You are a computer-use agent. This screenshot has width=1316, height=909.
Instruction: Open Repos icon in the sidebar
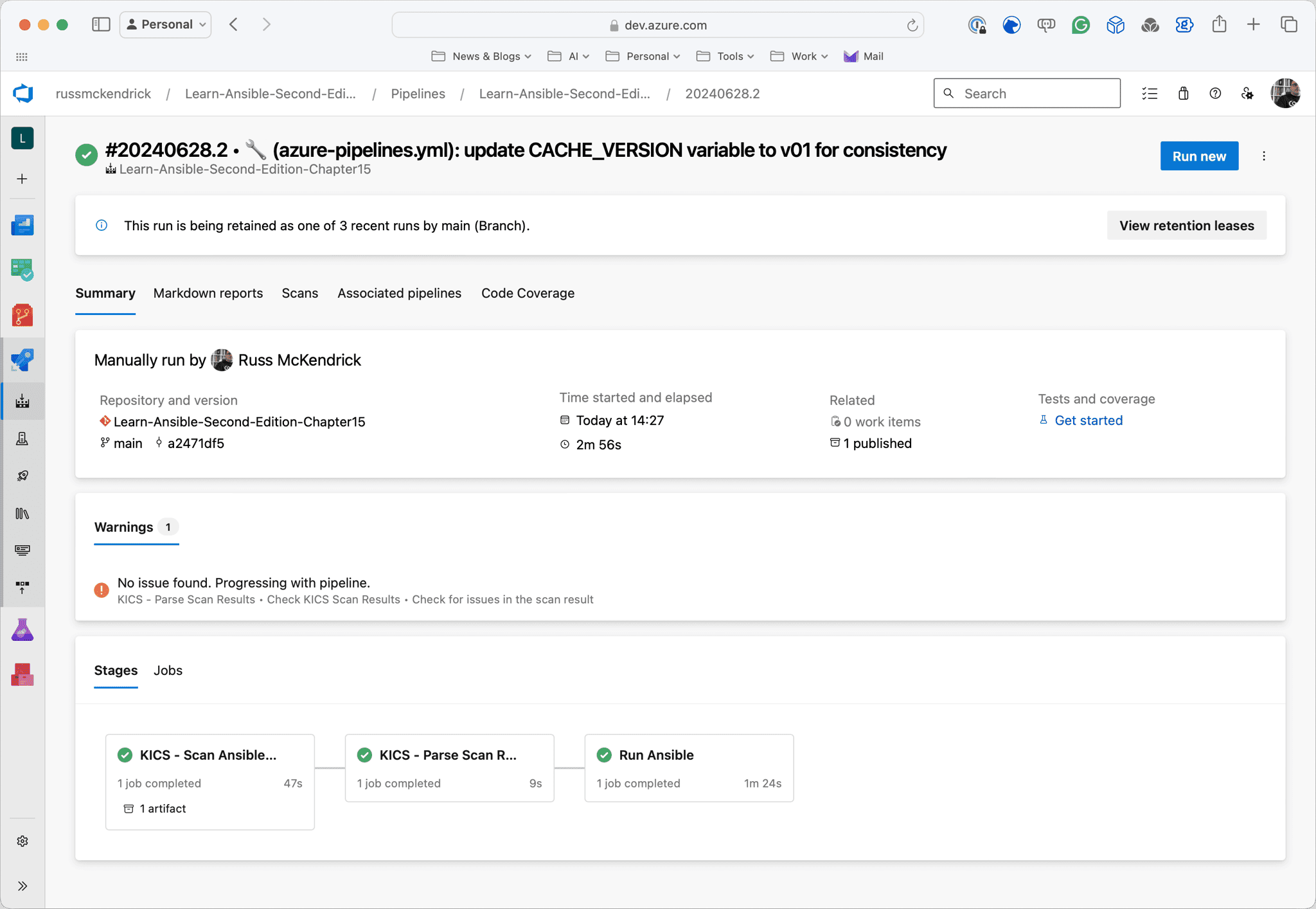22,315
